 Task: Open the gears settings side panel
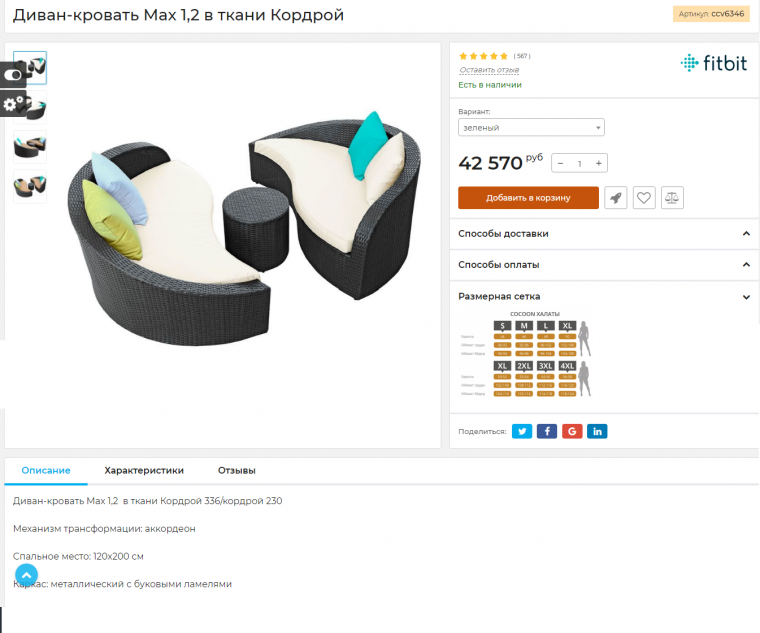coord(13,104)
